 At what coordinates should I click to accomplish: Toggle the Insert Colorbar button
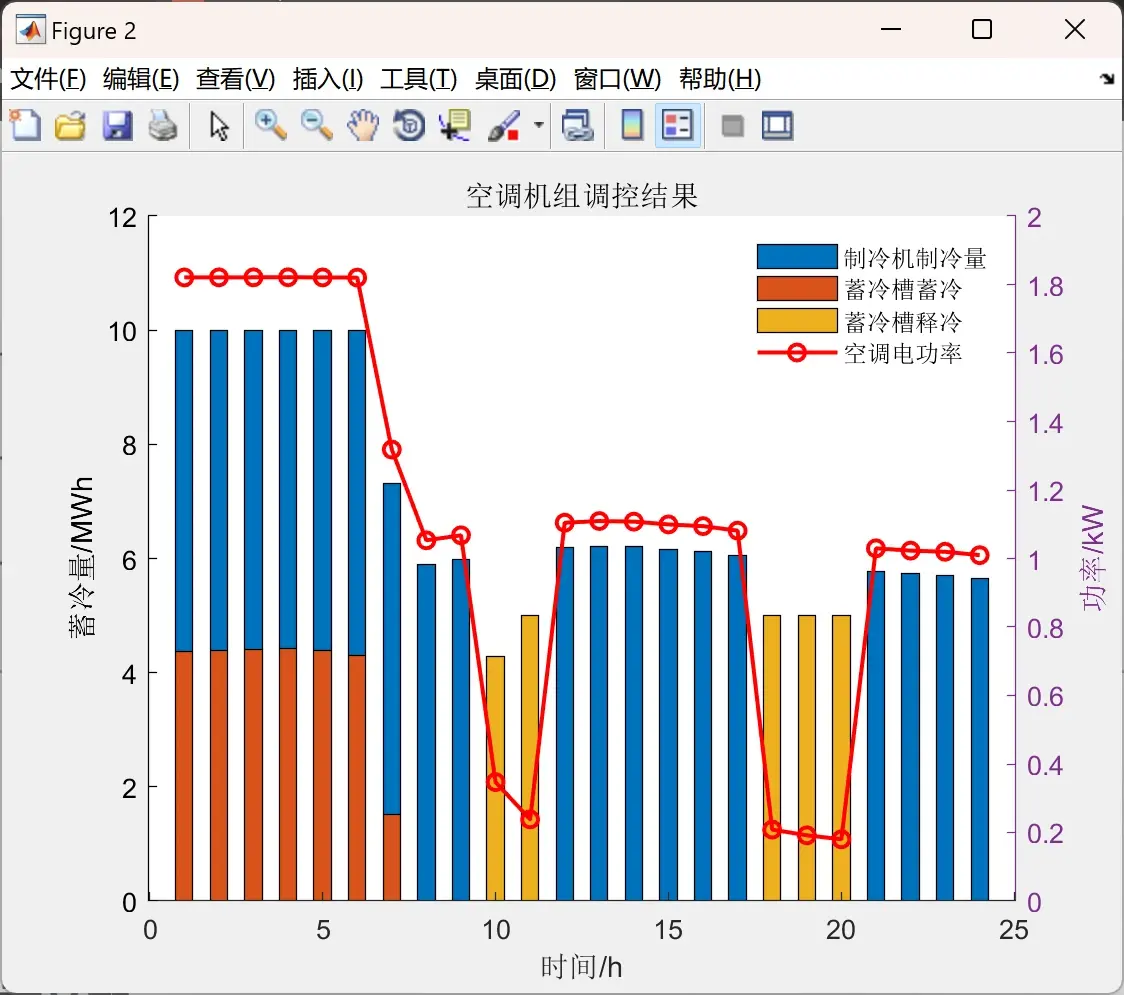632,125
